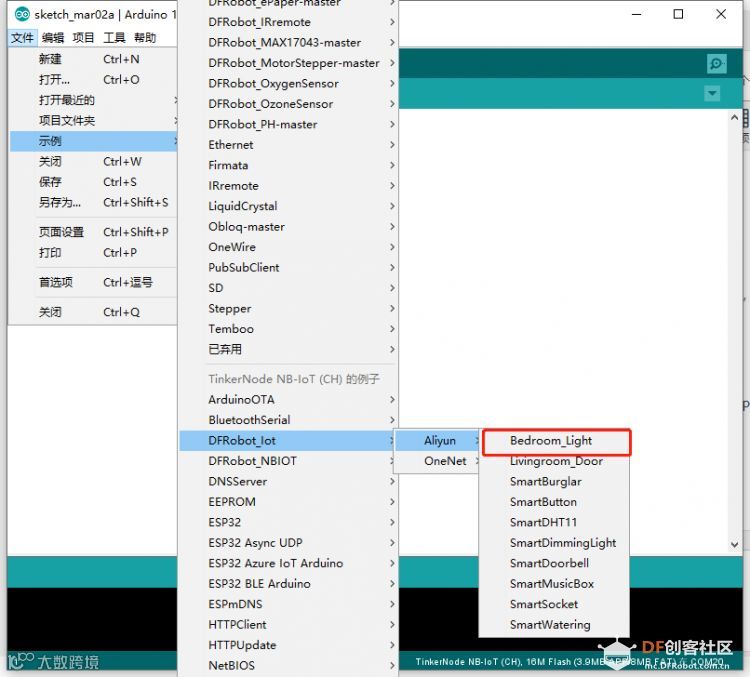Select 新建 from the file menu

[x=93, y=59]
